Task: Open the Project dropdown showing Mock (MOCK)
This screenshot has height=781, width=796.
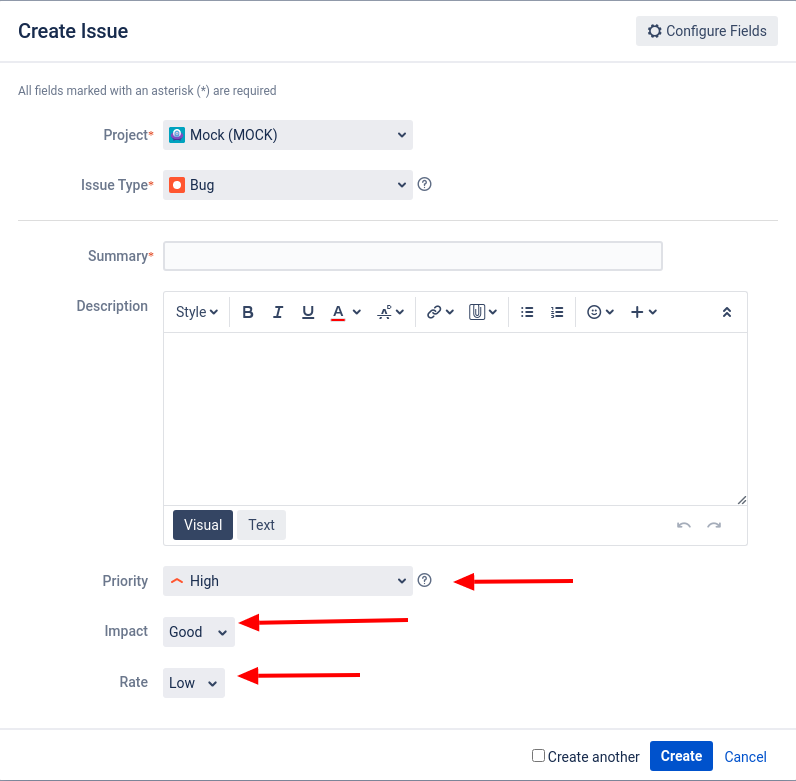Action: [x=288, y=135]
